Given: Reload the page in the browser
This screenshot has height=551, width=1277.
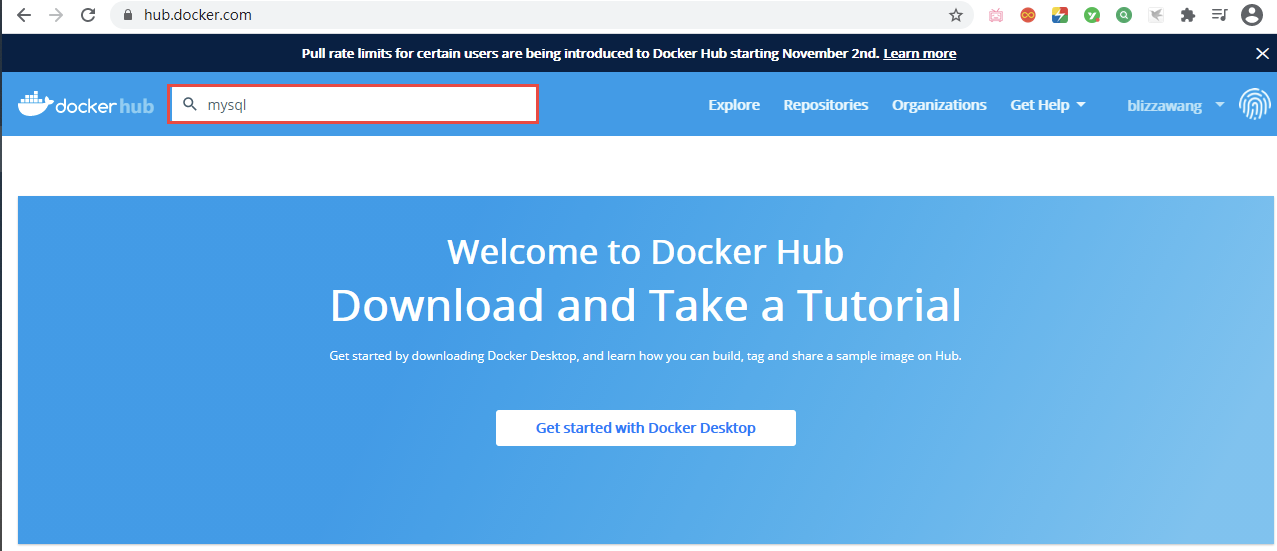Looking at the screenshot, I should 88,15.
